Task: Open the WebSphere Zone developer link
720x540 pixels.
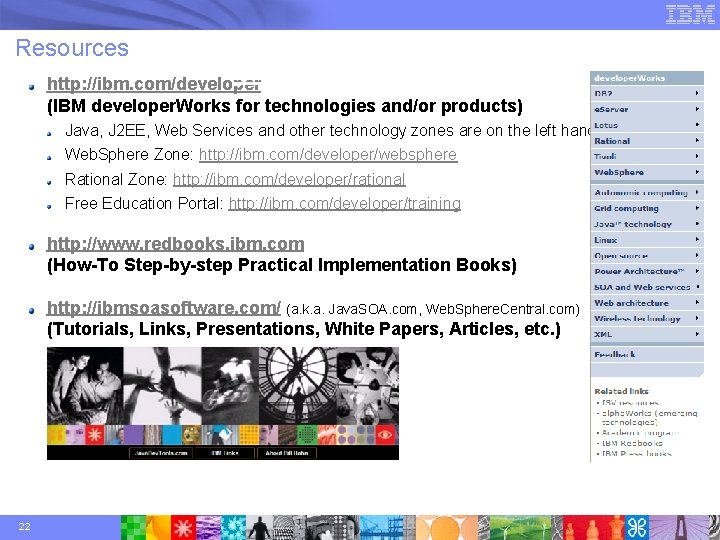Action: click(x=328, y=154)
